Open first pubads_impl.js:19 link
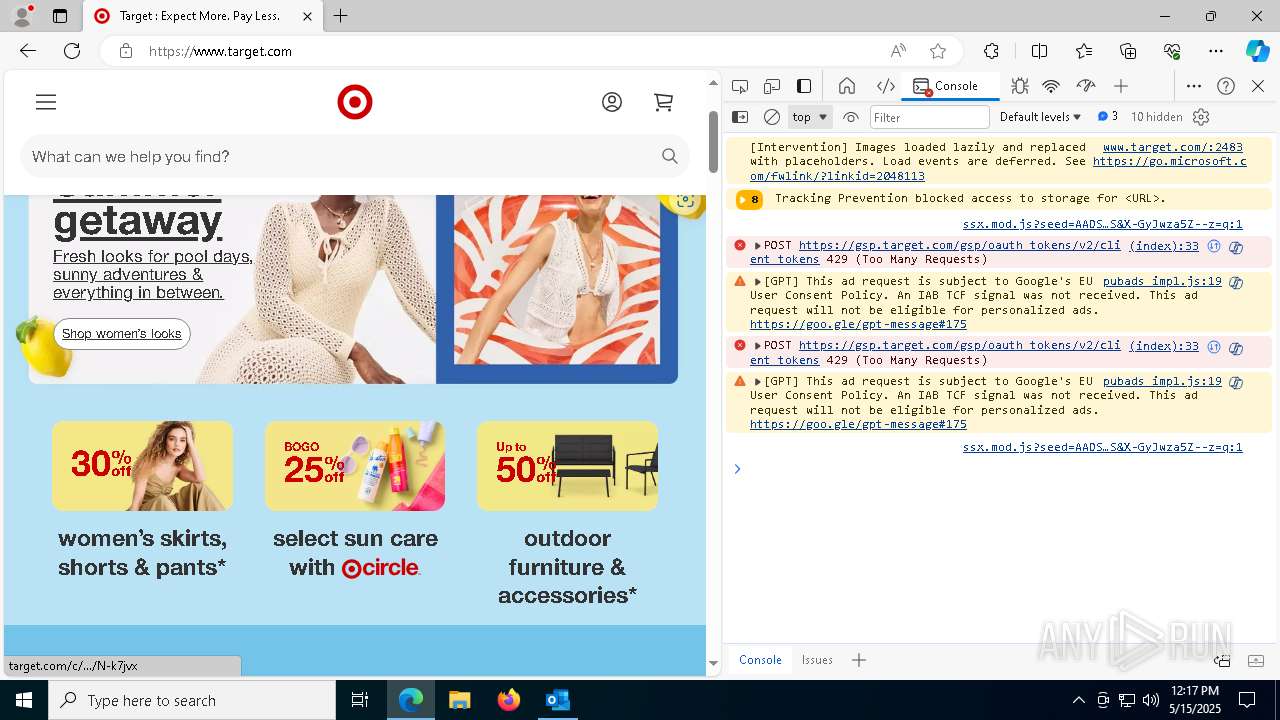This screenshot has width=1280, height=720. 1162,282
